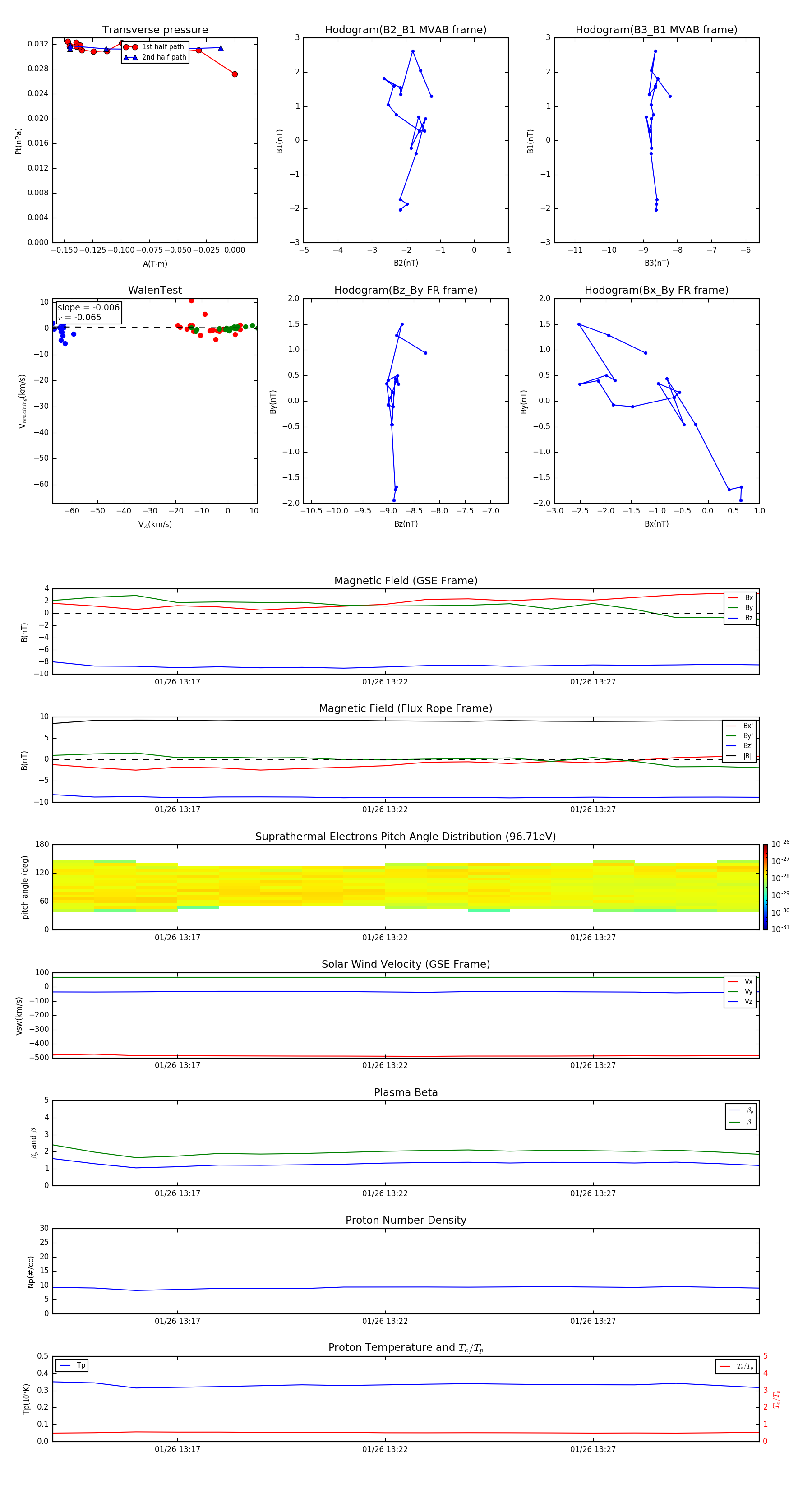This screenshot has width=812, height=1489.
Task: Click "r = -0.065" in the WalenTest plot
Action: [x=80, y=317]
